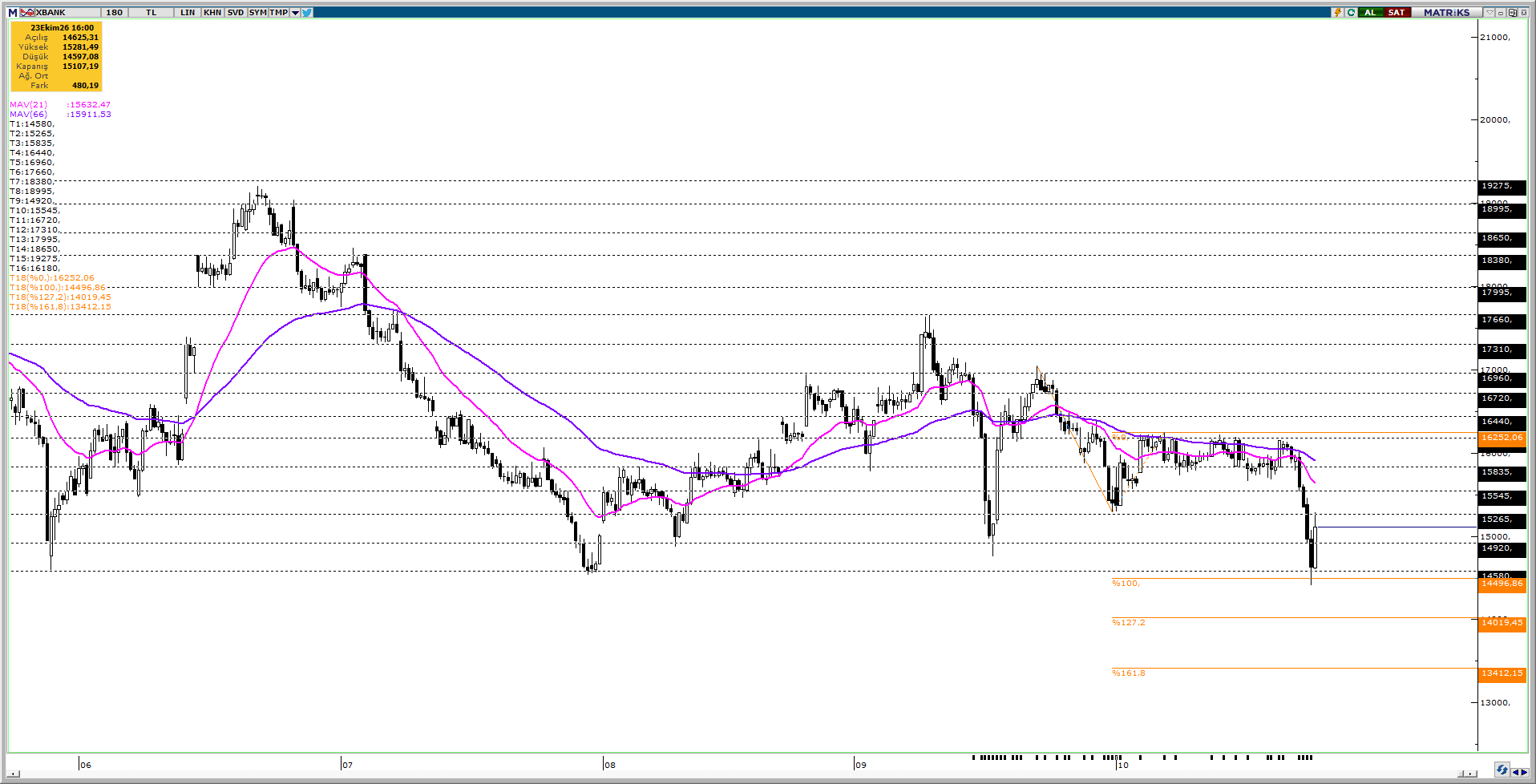
Task: Change the TL currency setting
Action: (x=151, y=13)
